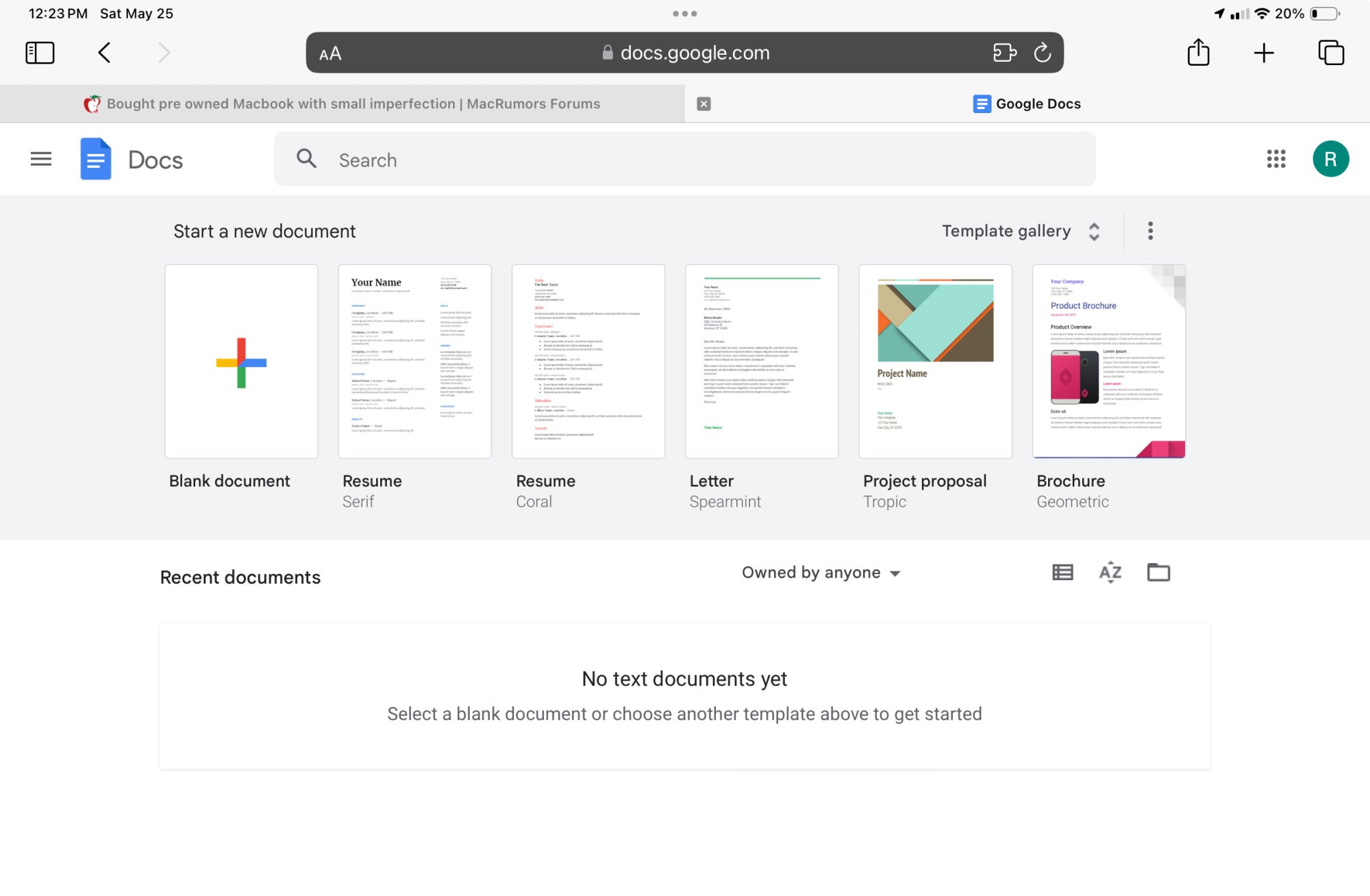Viewport: 1370px width, 896px height.
Task: Reload the docs.google.com page
Action: [1042, 53]
